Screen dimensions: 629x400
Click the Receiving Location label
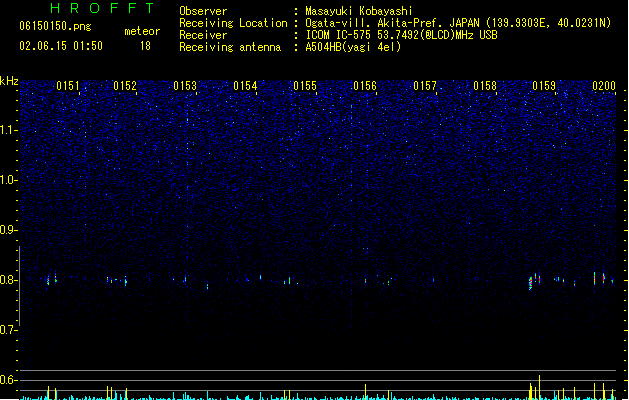(x=233, y=23)
